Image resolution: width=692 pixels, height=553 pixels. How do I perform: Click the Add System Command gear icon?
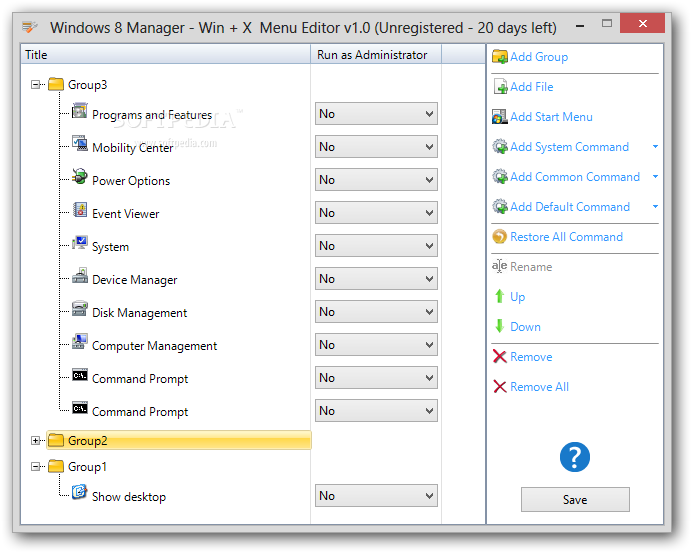(500, 147)
